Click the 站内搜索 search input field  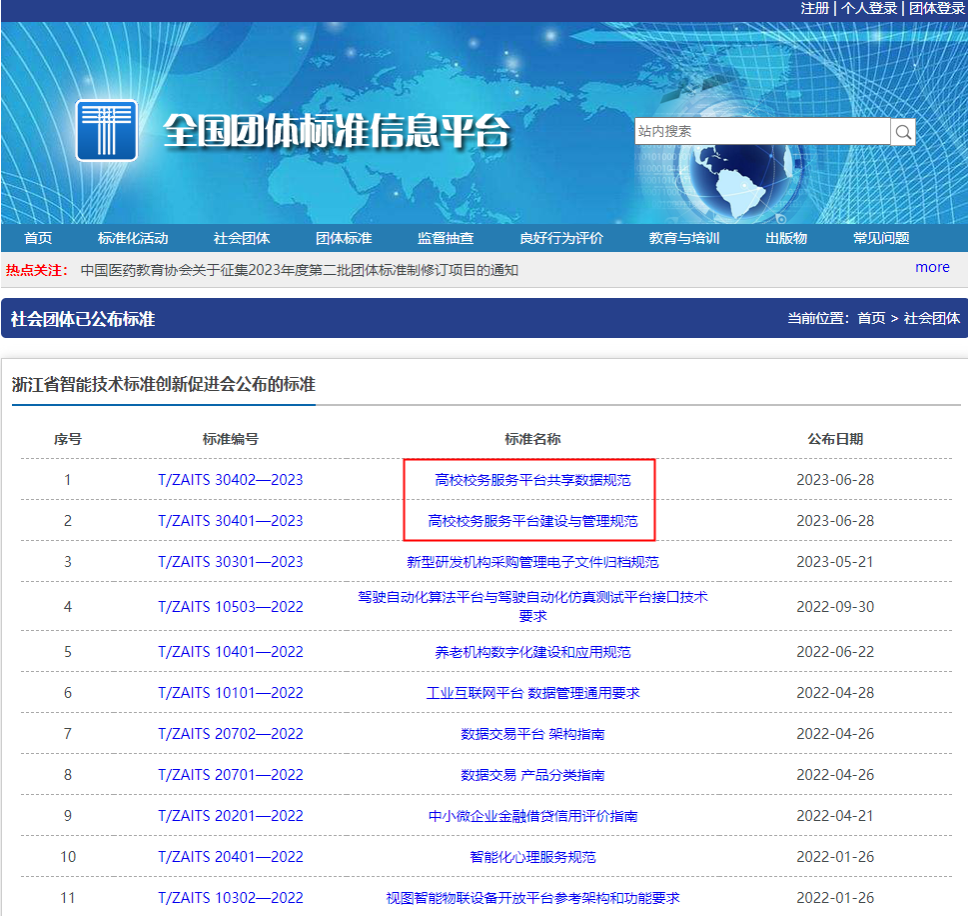click(x=762, y=131)
